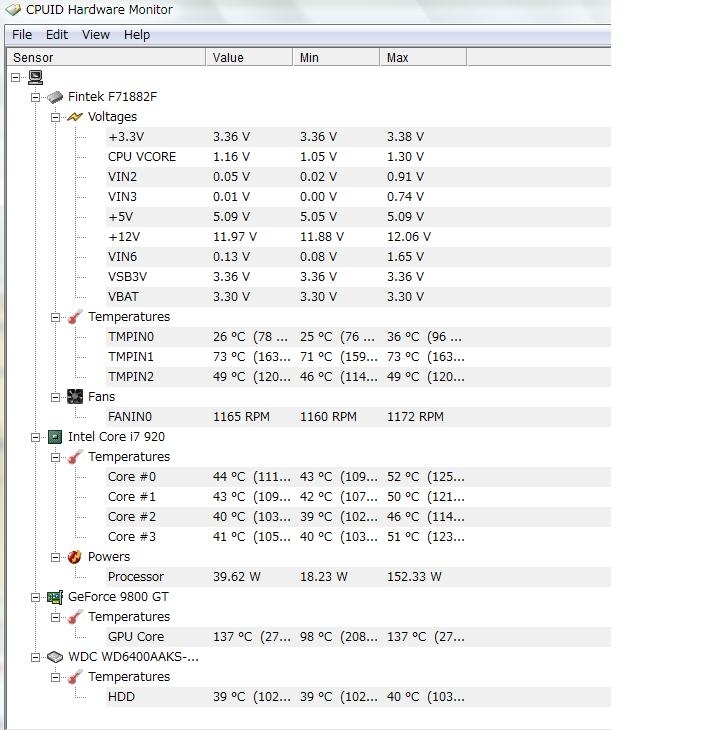The height and width of the screenshot is (730, 720).
Task: Click the 152.33 W max power value
Action: click(x=414, y=577)
